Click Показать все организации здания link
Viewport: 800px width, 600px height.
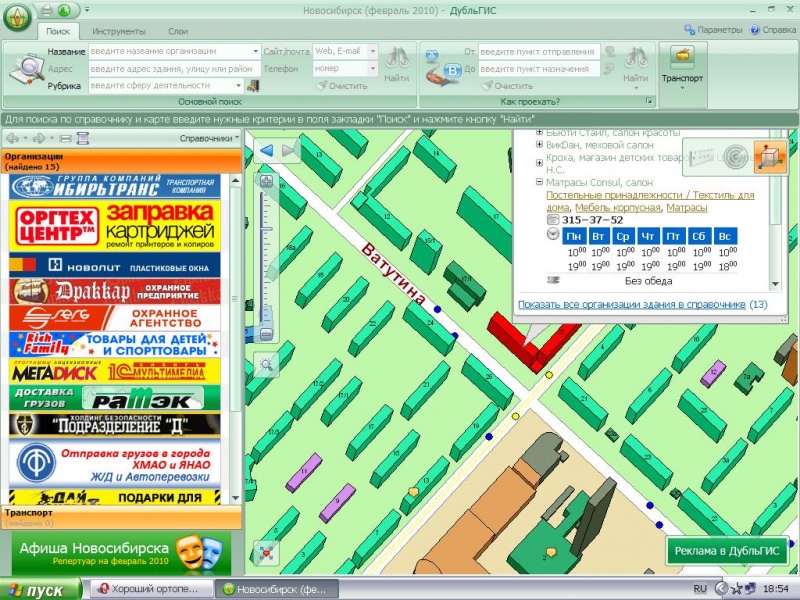pyautogui.click(x=631, y=304)
